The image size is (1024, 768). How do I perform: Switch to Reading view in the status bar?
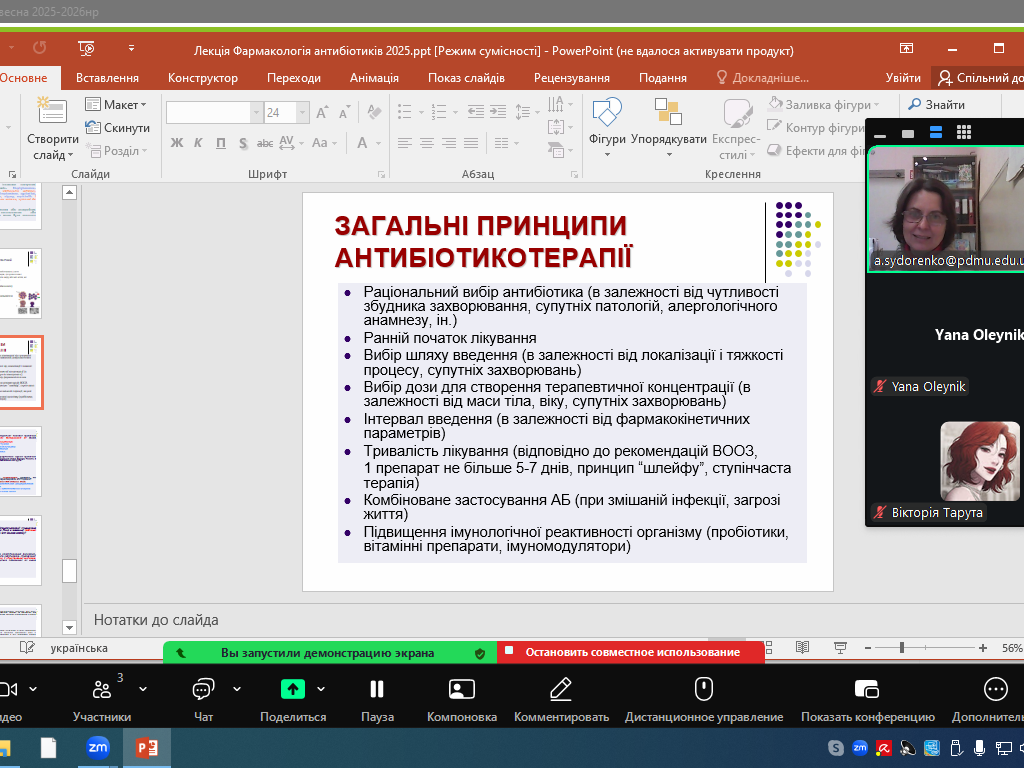802,647
